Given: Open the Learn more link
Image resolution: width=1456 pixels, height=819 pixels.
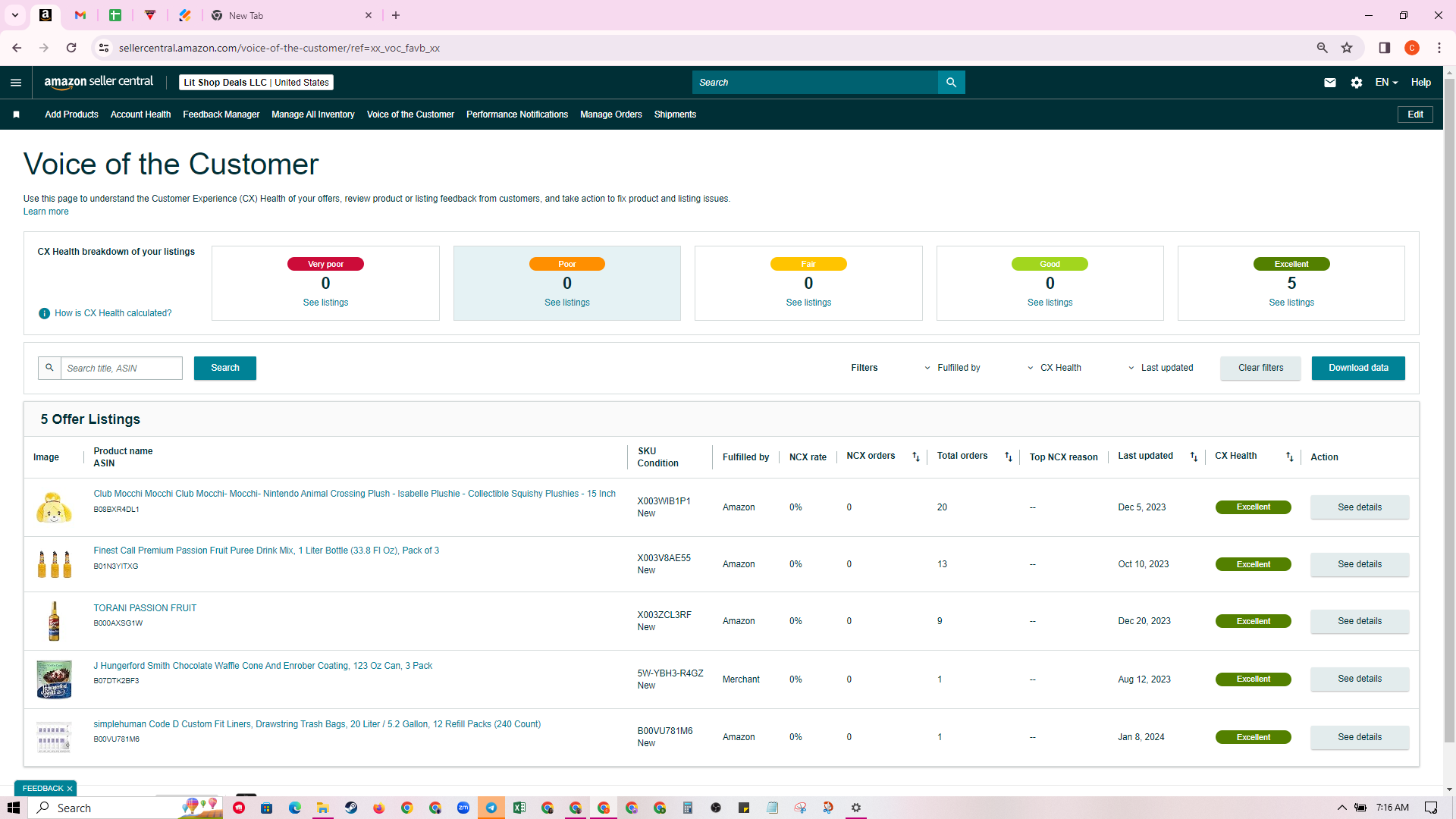Looking at the screenshot, I should (45, 212).
